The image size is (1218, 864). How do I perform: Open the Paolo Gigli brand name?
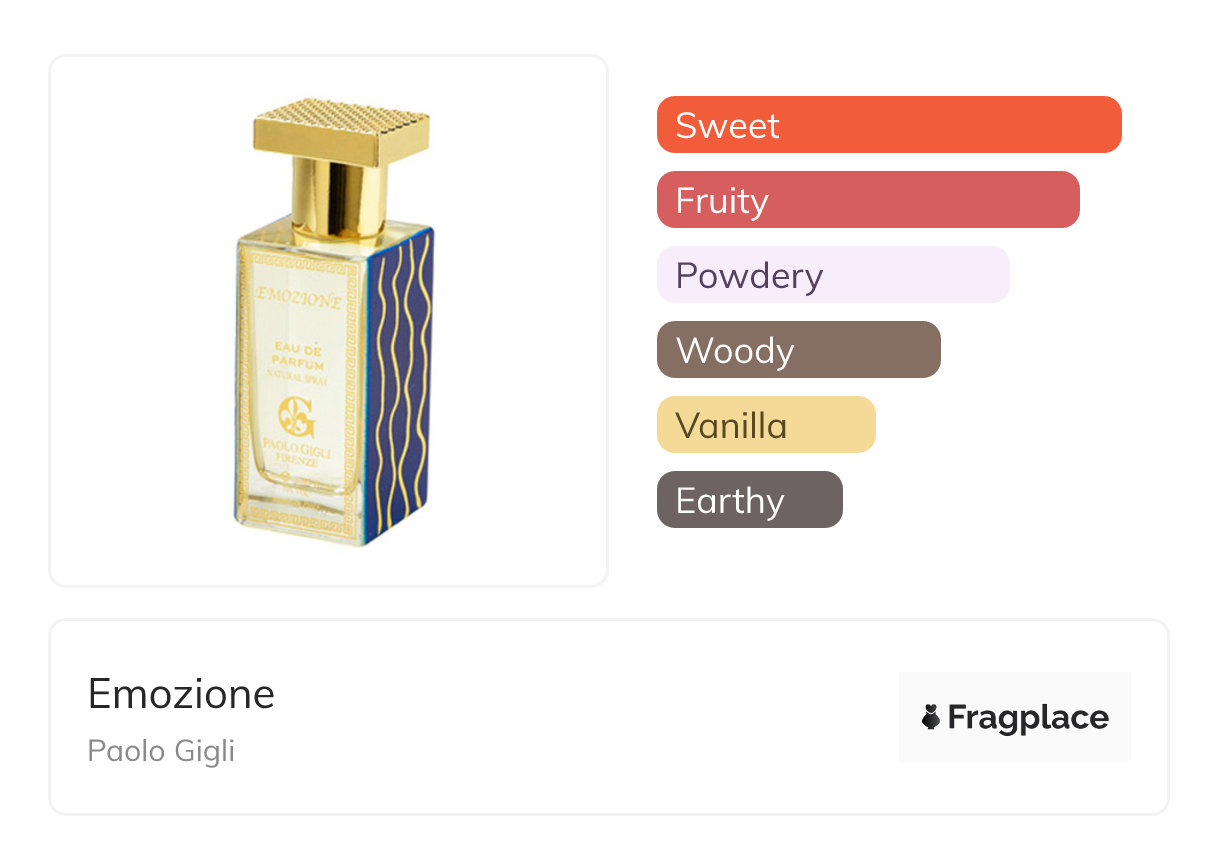(x=161, y=750)
